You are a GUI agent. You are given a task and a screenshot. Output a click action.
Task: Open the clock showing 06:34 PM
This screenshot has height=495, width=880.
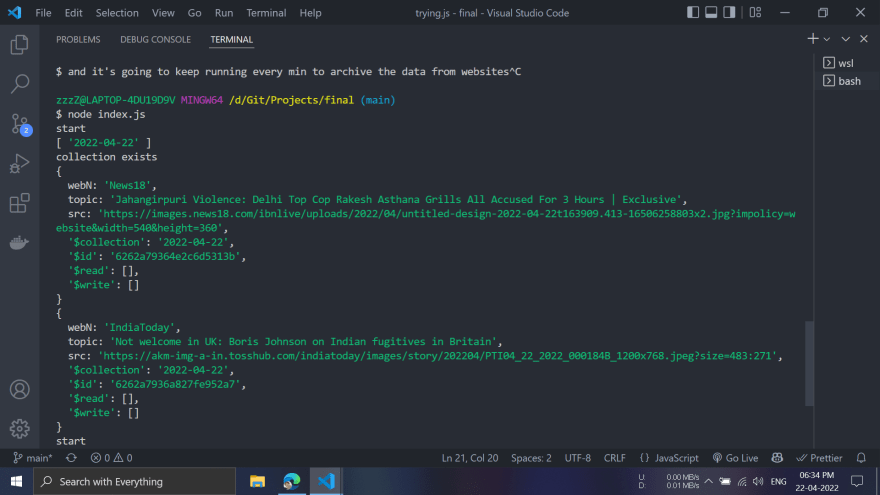[817, 482]
